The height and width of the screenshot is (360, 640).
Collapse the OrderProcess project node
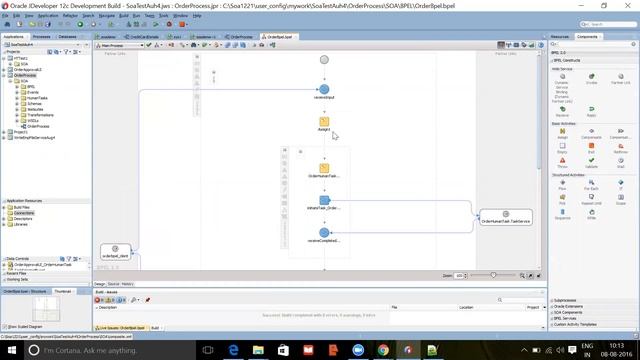pos(4,76)
